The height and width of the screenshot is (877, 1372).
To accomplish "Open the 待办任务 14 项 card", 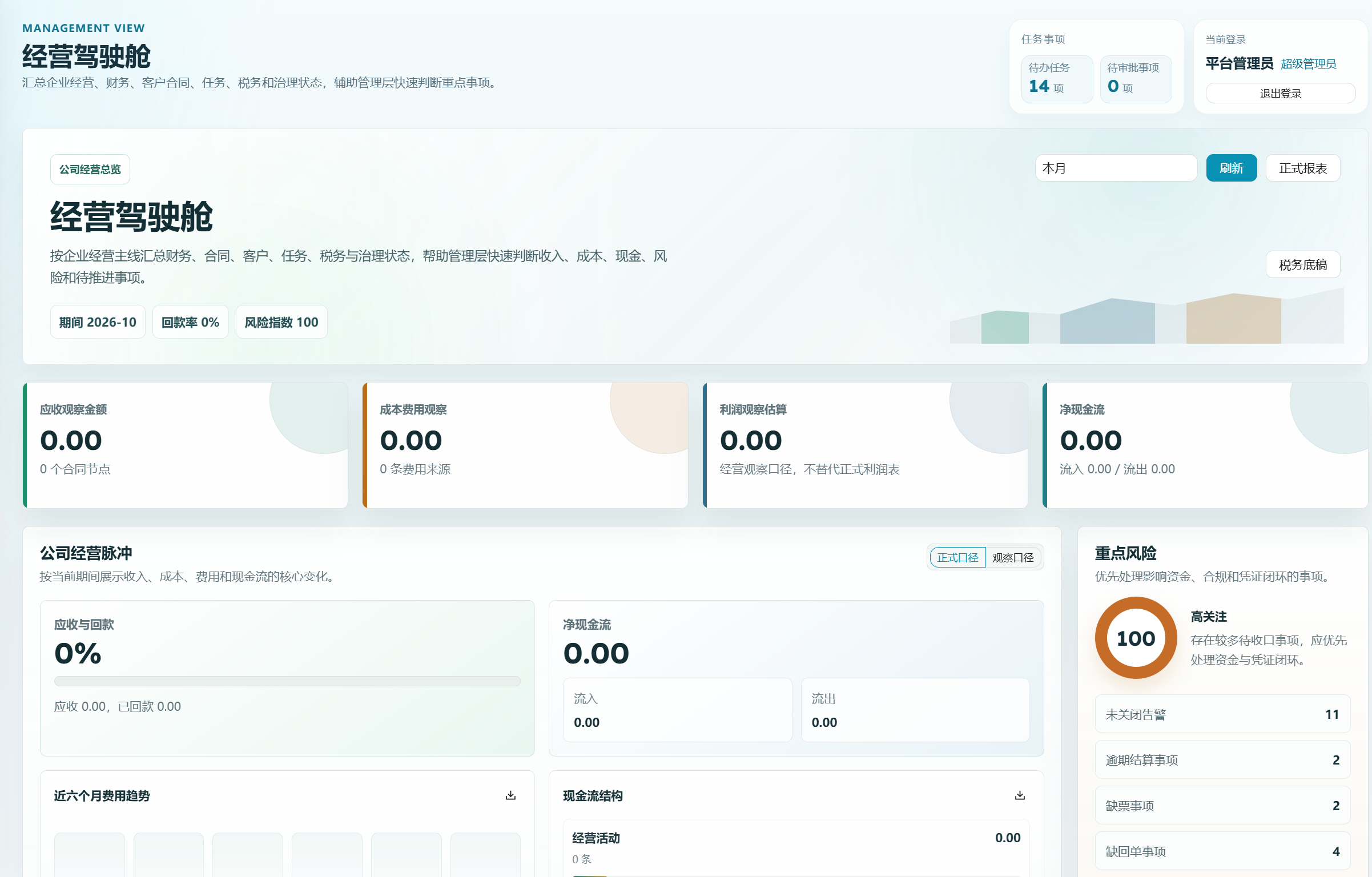I will click(x=1057, y=79).
